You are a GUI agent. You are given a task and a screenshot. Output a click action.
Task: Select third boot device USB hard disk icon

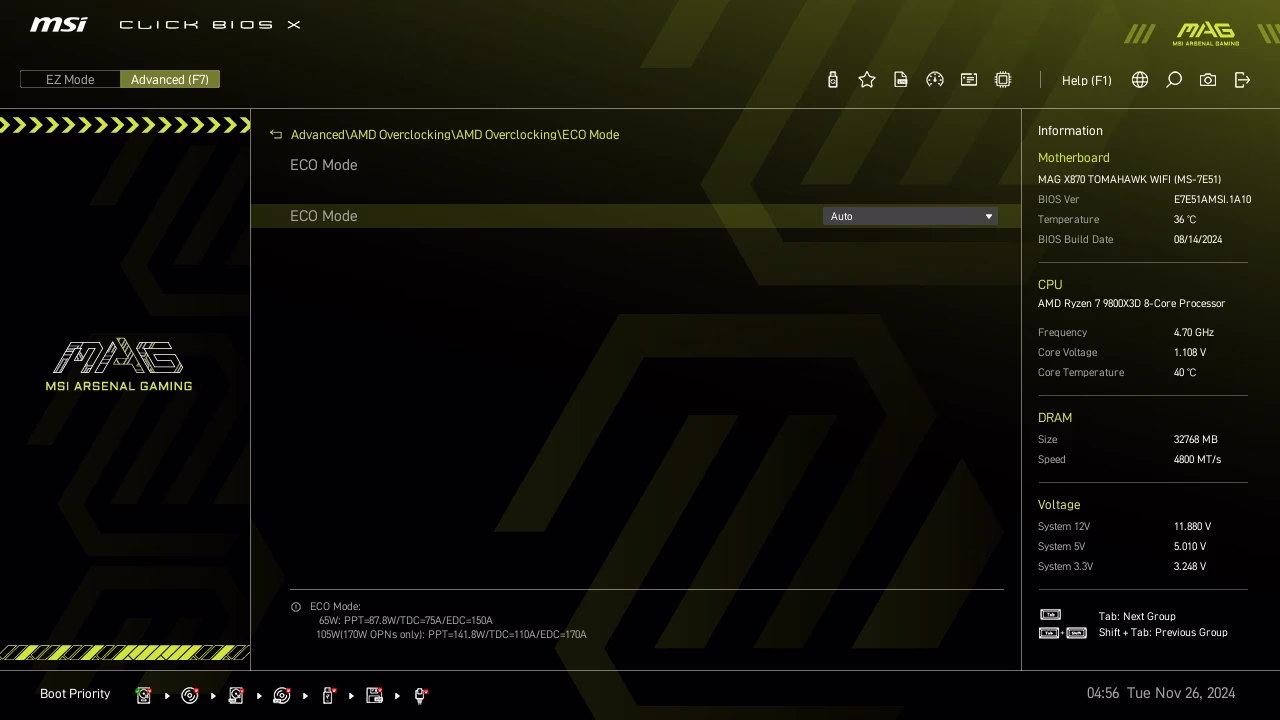pyautogui.click(x=236, y=695)
